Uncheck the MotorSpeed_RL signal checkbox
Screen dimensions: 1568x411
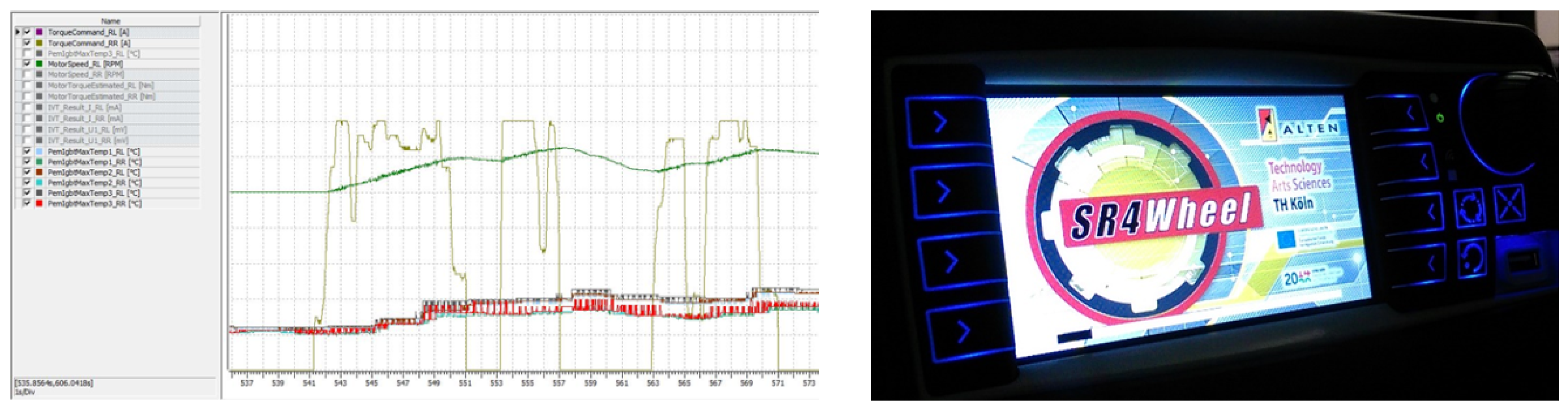pyautogui.click(x=27, y=63)
